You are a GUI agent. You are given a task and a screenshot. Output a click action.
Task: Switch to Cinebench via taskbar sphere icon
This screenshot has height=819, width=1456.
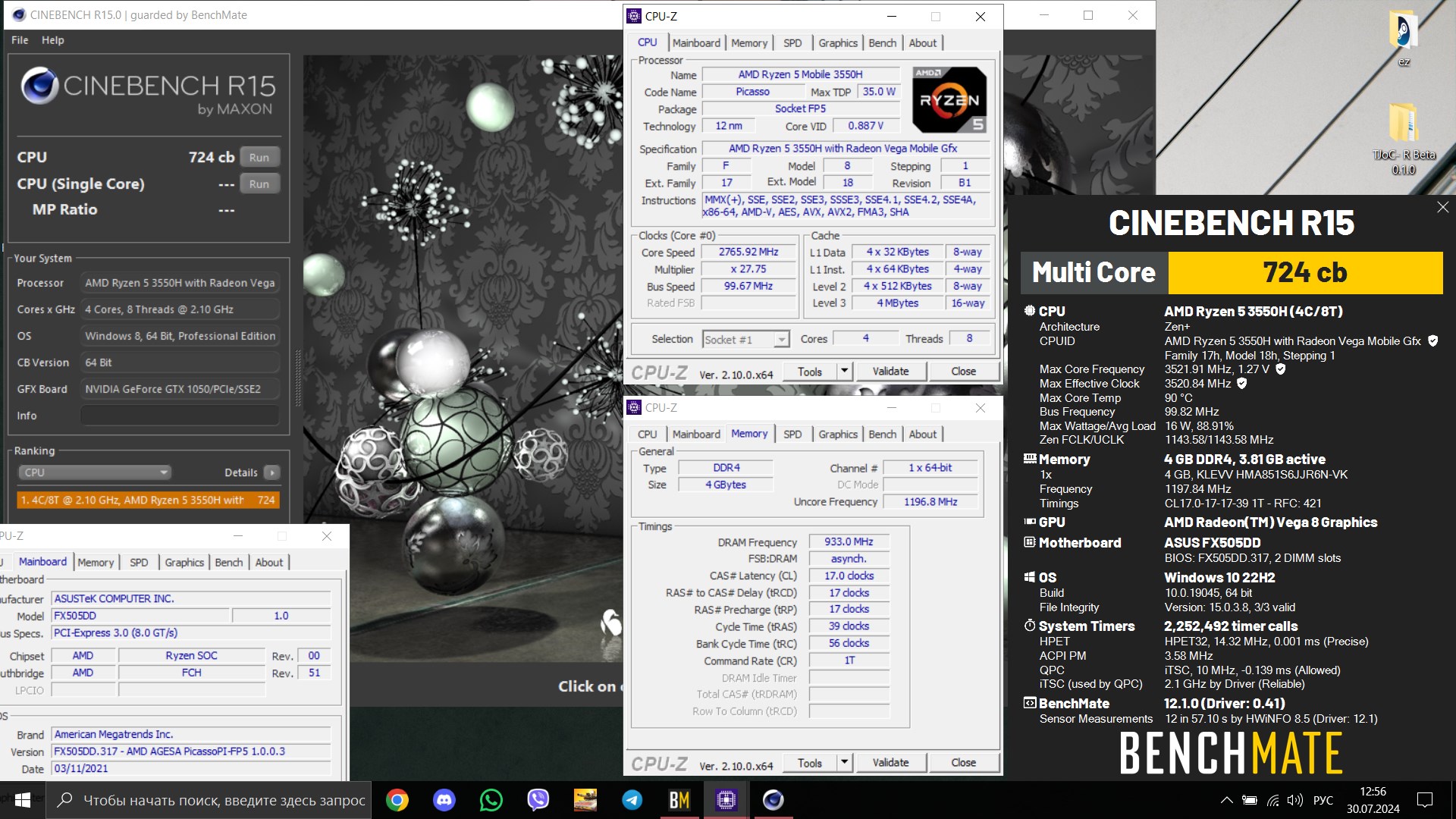pos(773,800)
